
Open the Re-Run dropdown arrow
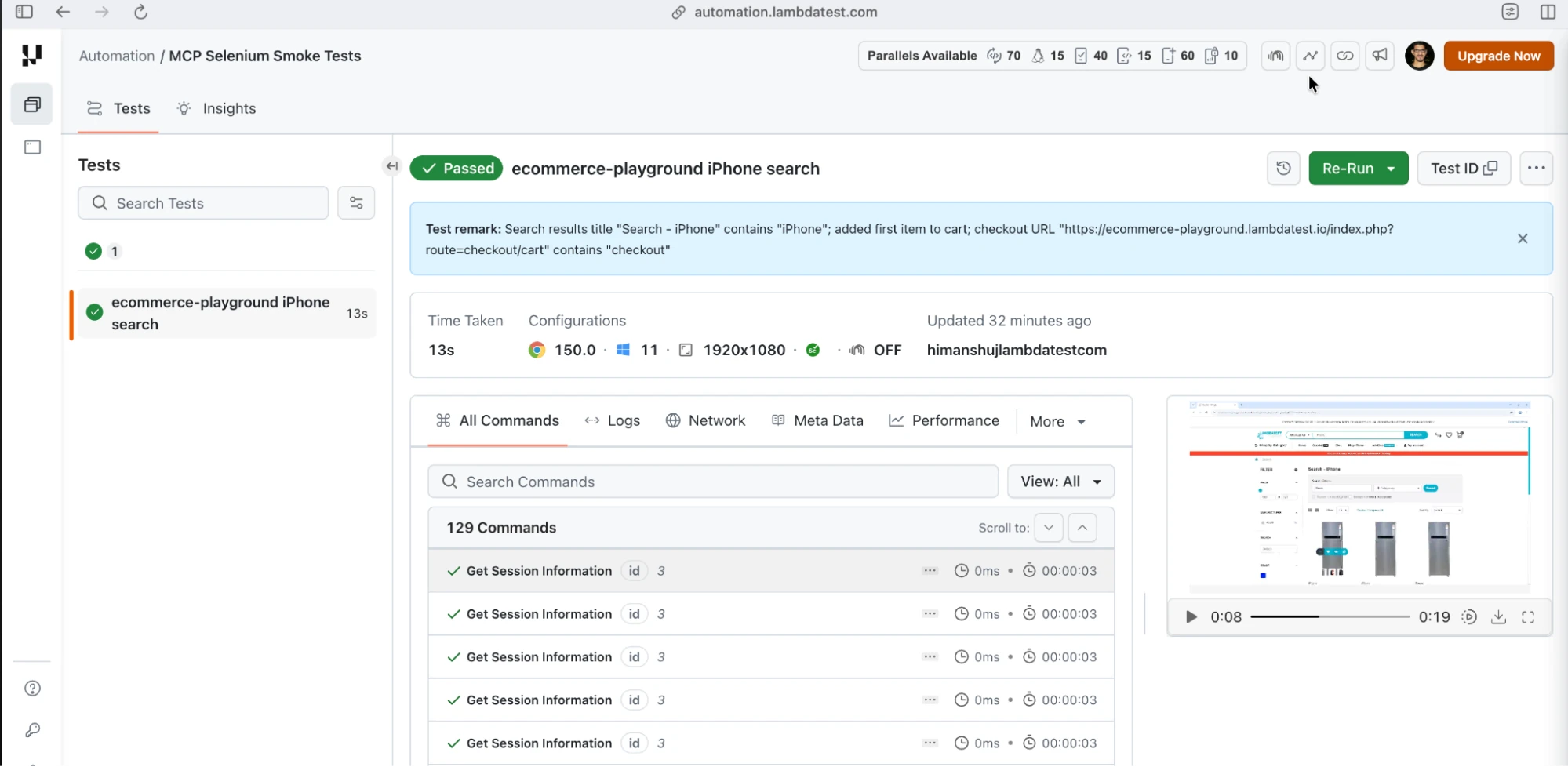(1392, 169)
